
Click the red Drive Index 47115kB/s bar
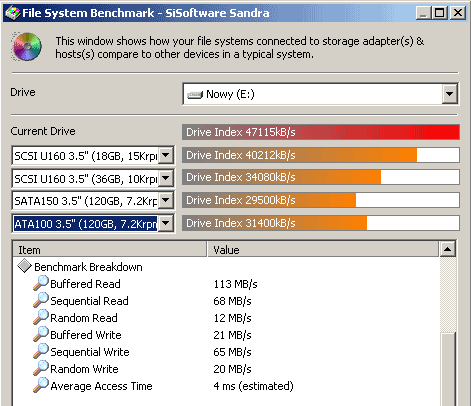[321, 132]
